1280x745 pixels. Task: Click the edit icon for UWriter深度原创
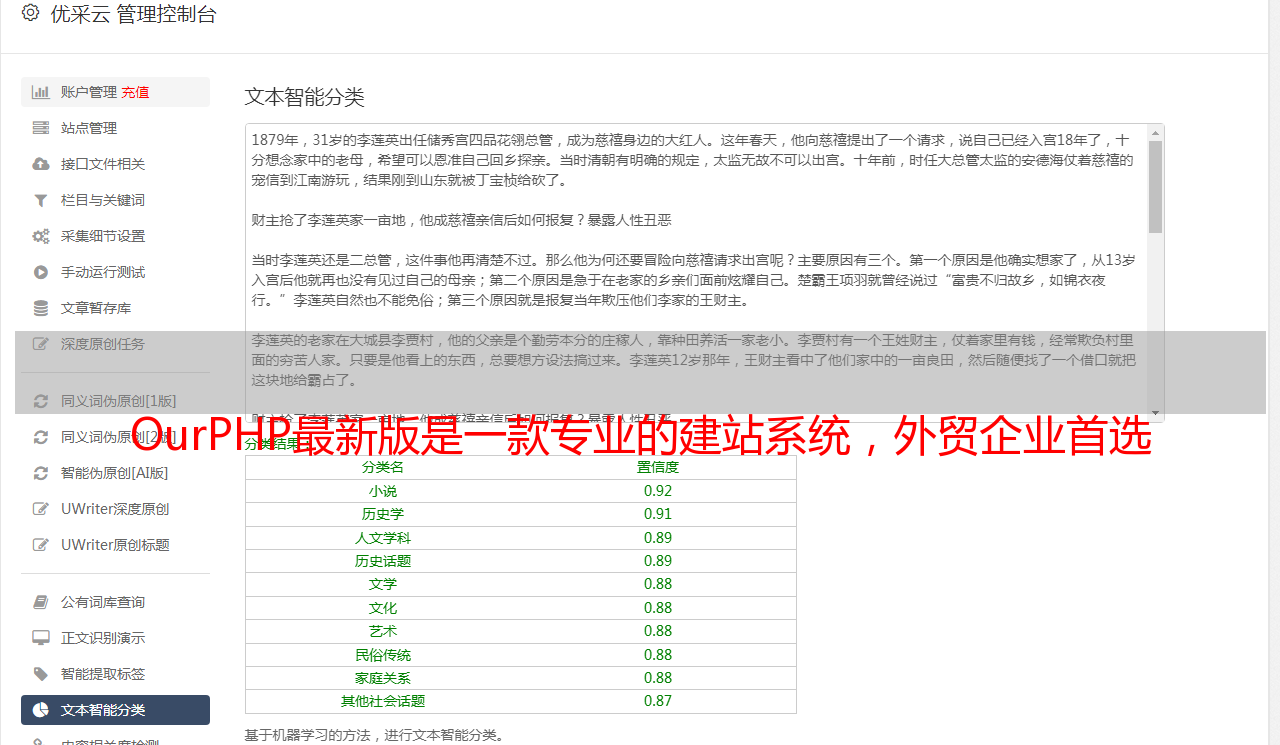(x=41, y=509)
